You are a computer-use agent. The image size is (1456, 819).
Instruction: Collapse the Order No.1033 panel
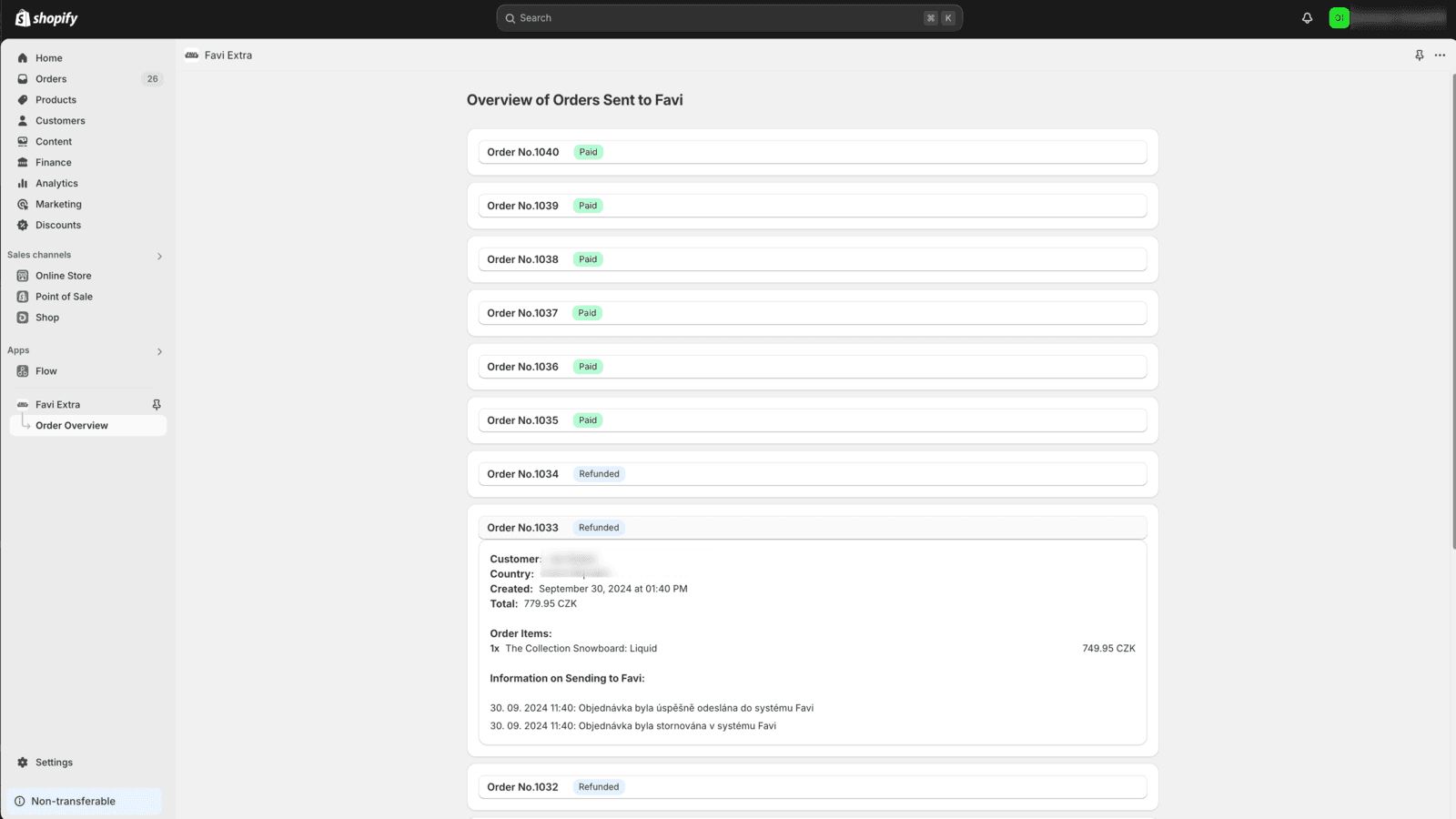coord(812,528)
